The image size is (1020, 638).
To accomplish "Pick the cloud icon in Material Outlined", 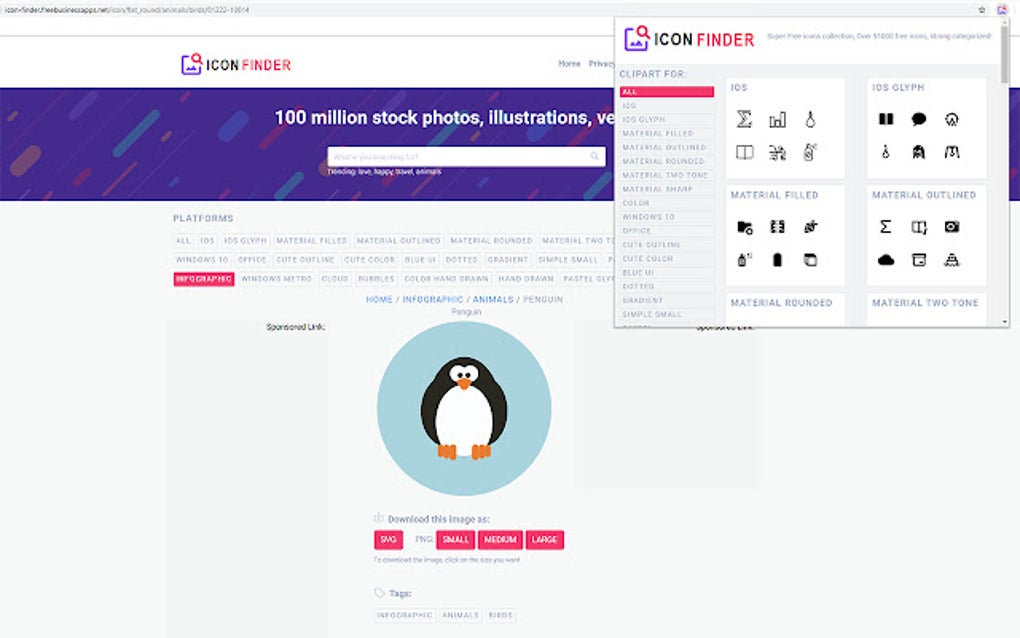I will tap(885, 260).
